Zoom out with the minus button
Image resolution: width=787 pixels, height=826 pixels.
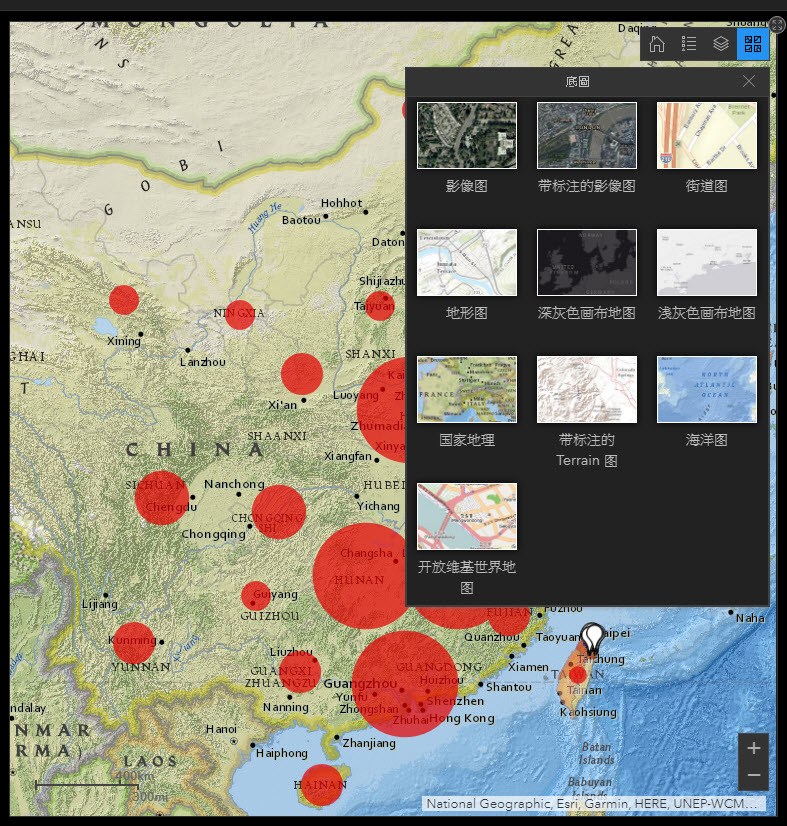tap(753, 775)
